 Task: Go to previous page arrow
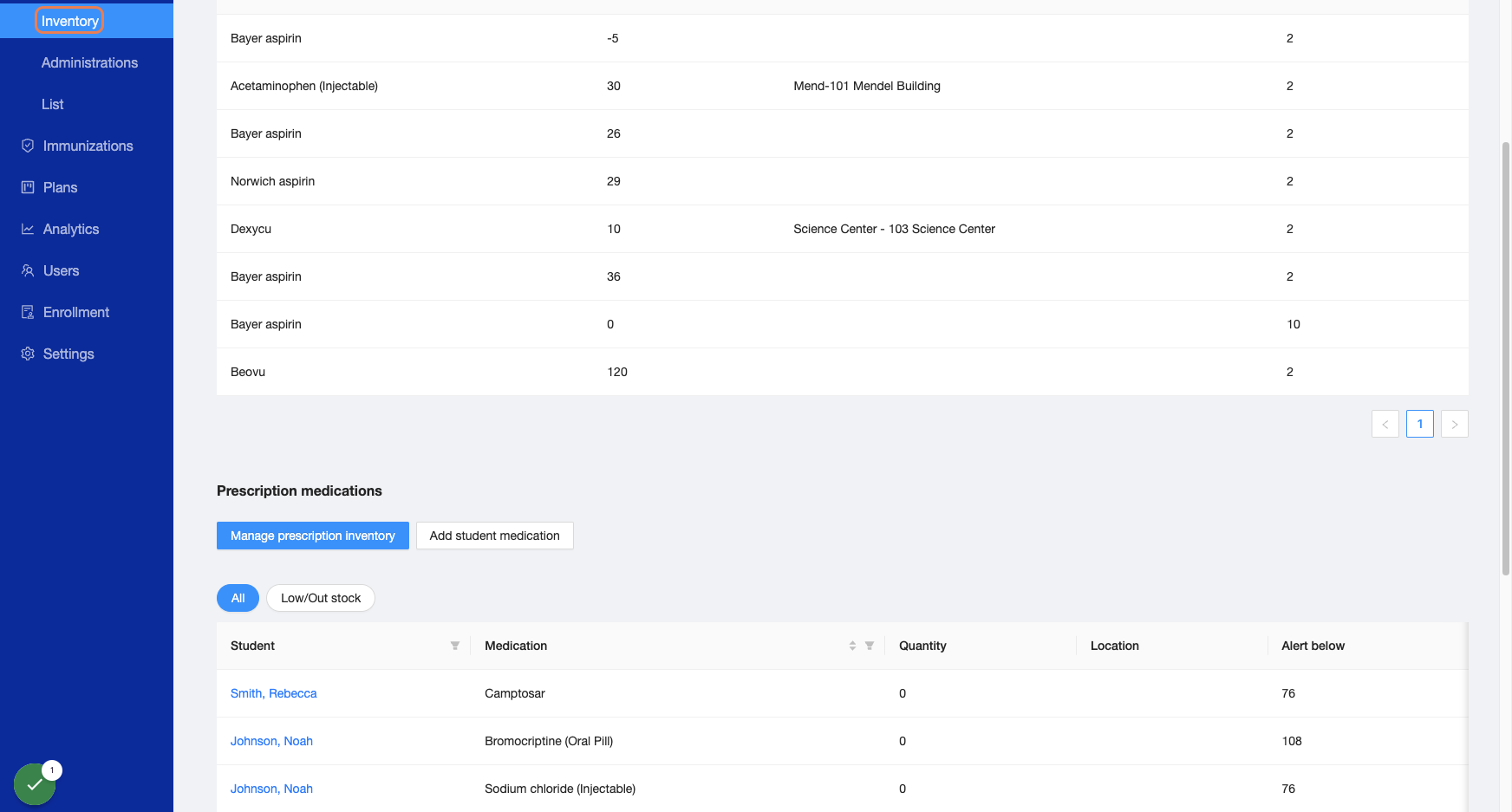[x=1385, y=424]
